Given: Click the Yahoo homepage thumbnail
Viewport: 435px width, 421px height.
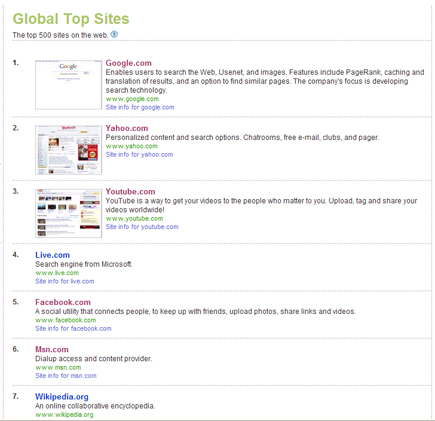Looking at the screenshot, I should pyautogui.click(x=68, y=150).
